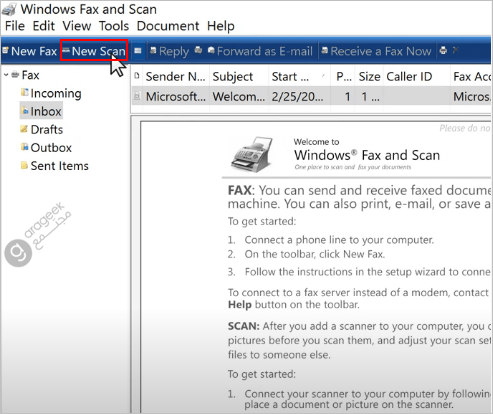Screen dimensions: 493x414
Task: Click the document icon column header
Action: 137,76
